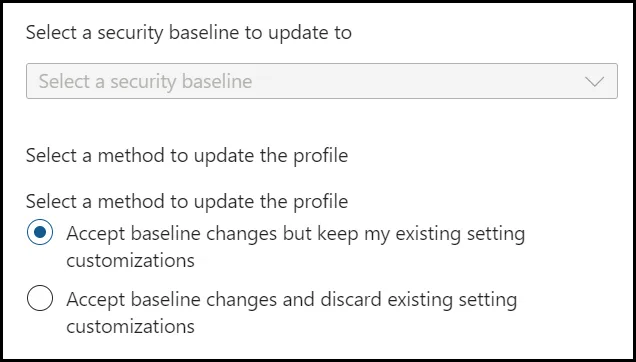636x362 pixels.
Task: Open the 'Select a security baseline' combo box
Action: click(x=322, y=81)
